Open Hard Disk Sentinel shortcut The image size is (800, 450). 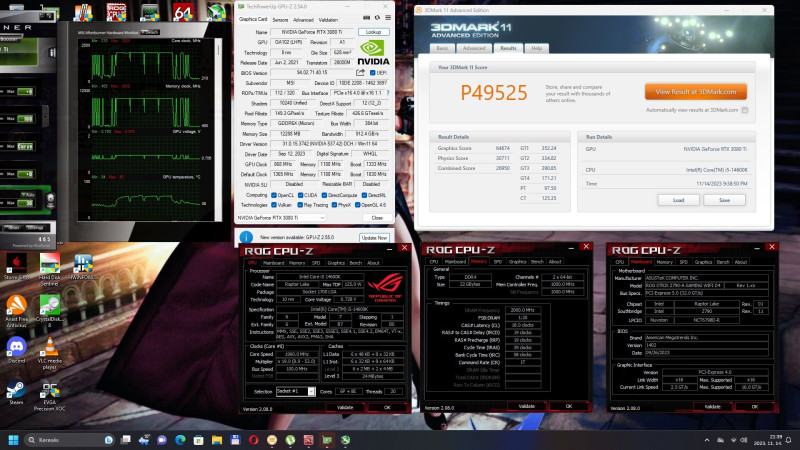click(x=49, y=269)
